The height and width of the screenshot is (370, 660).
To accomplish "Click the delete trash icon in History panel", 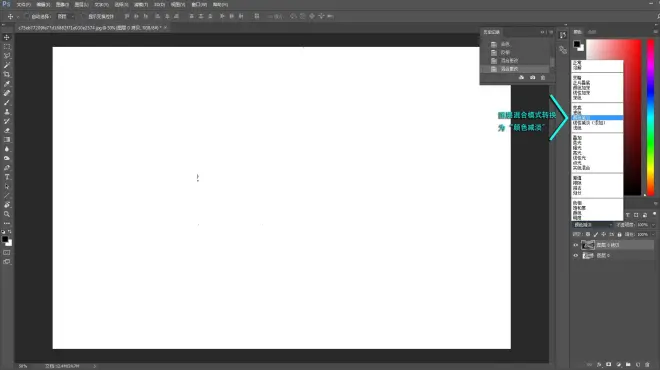I will (x=543, y=77).
